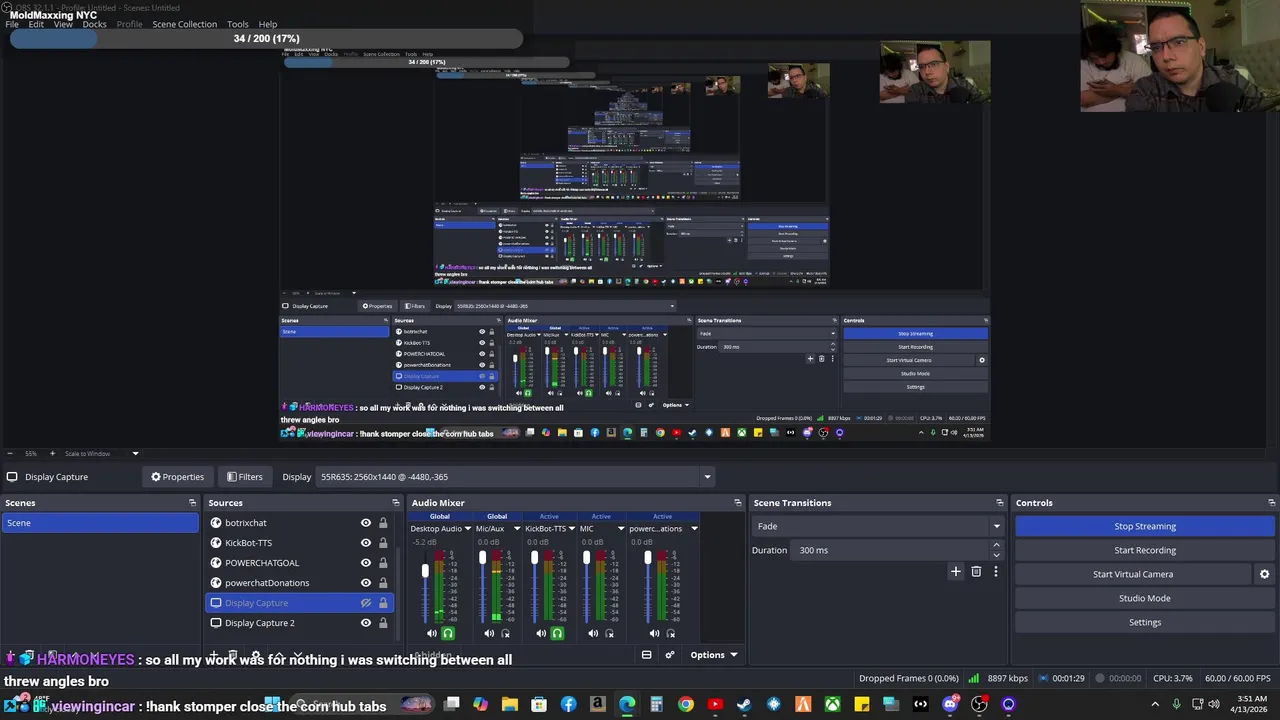Open the Audio Mixer Options dropdown

tap(713, 655)
